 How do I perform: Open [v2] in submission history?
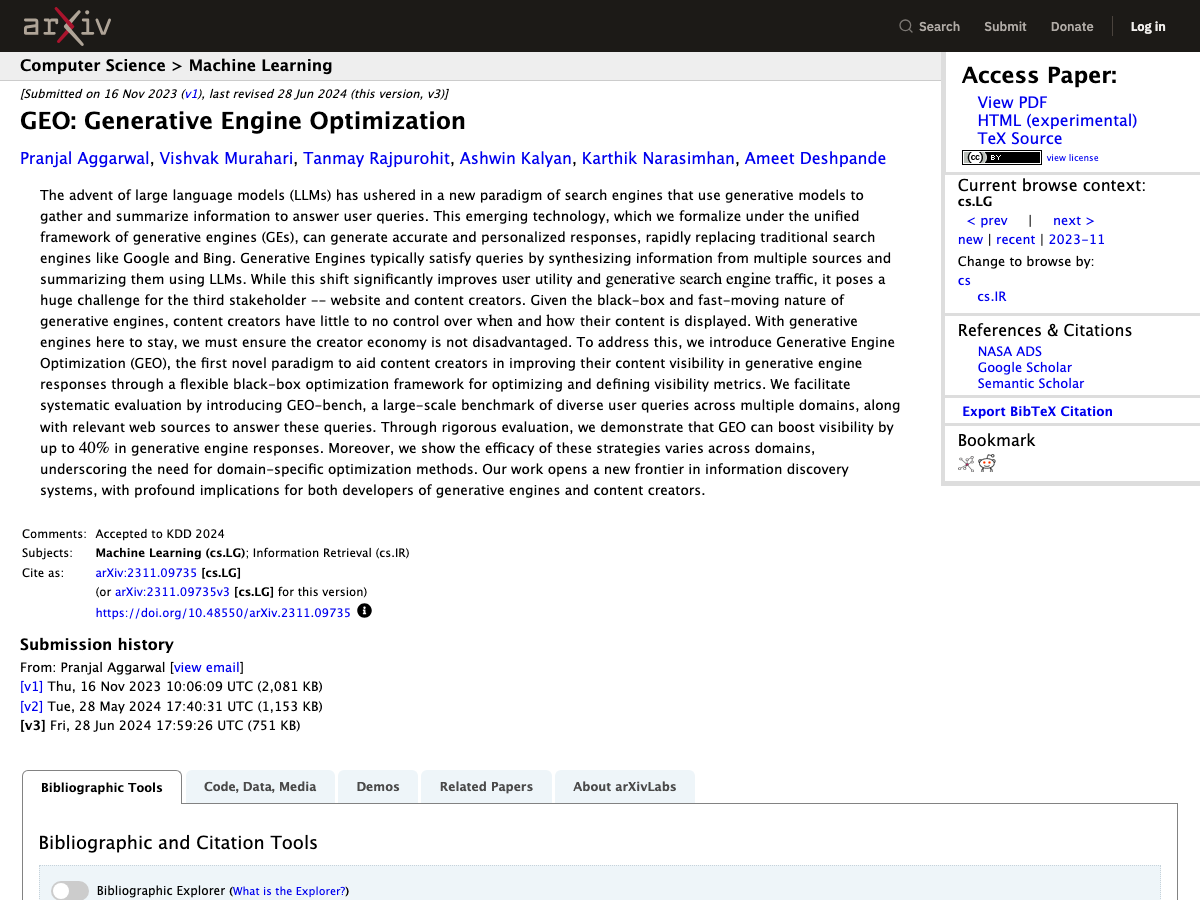point(31,706)
